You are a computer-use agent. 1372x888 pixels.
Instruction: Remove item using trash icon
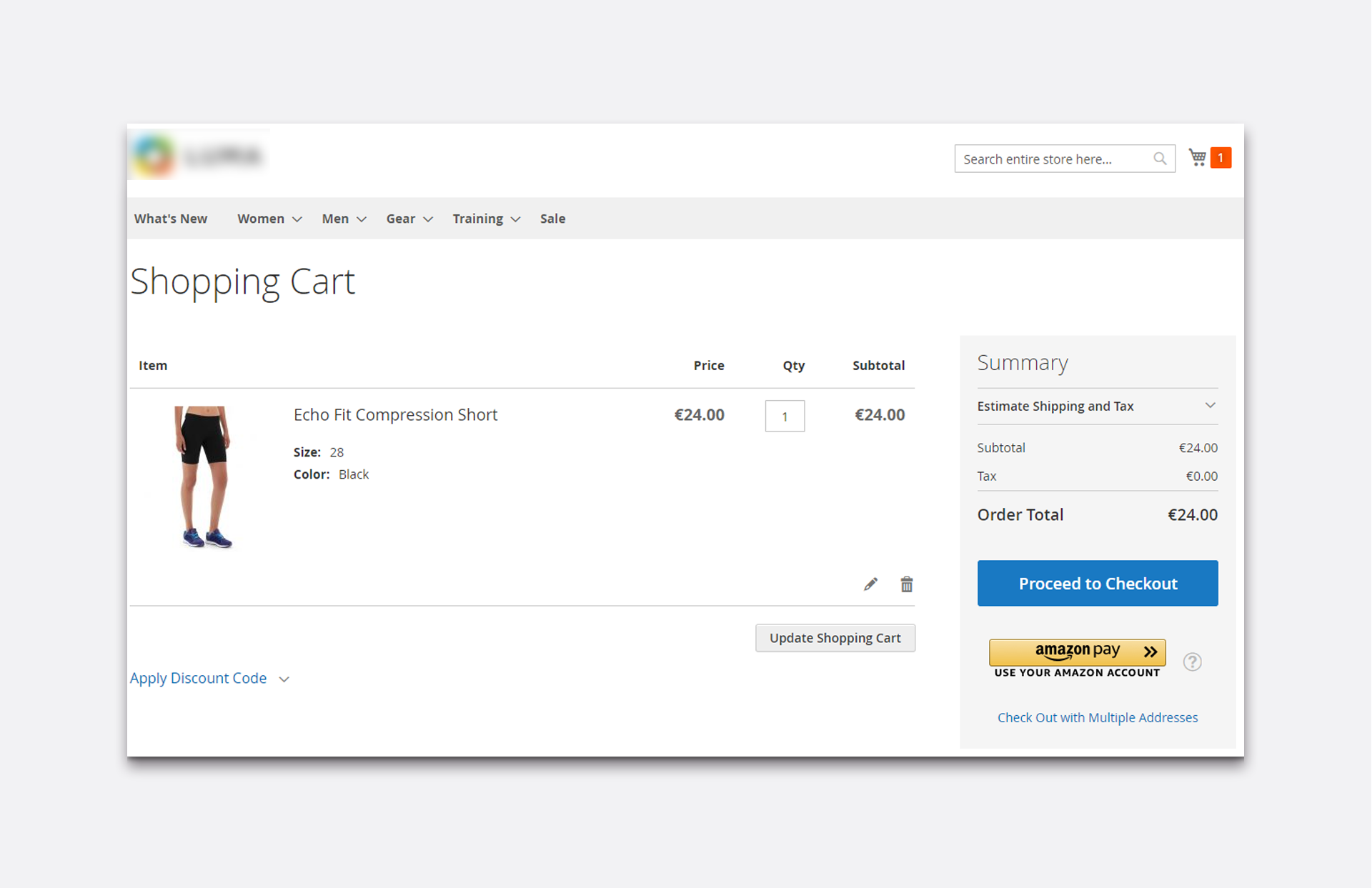[x=906, y=584]
